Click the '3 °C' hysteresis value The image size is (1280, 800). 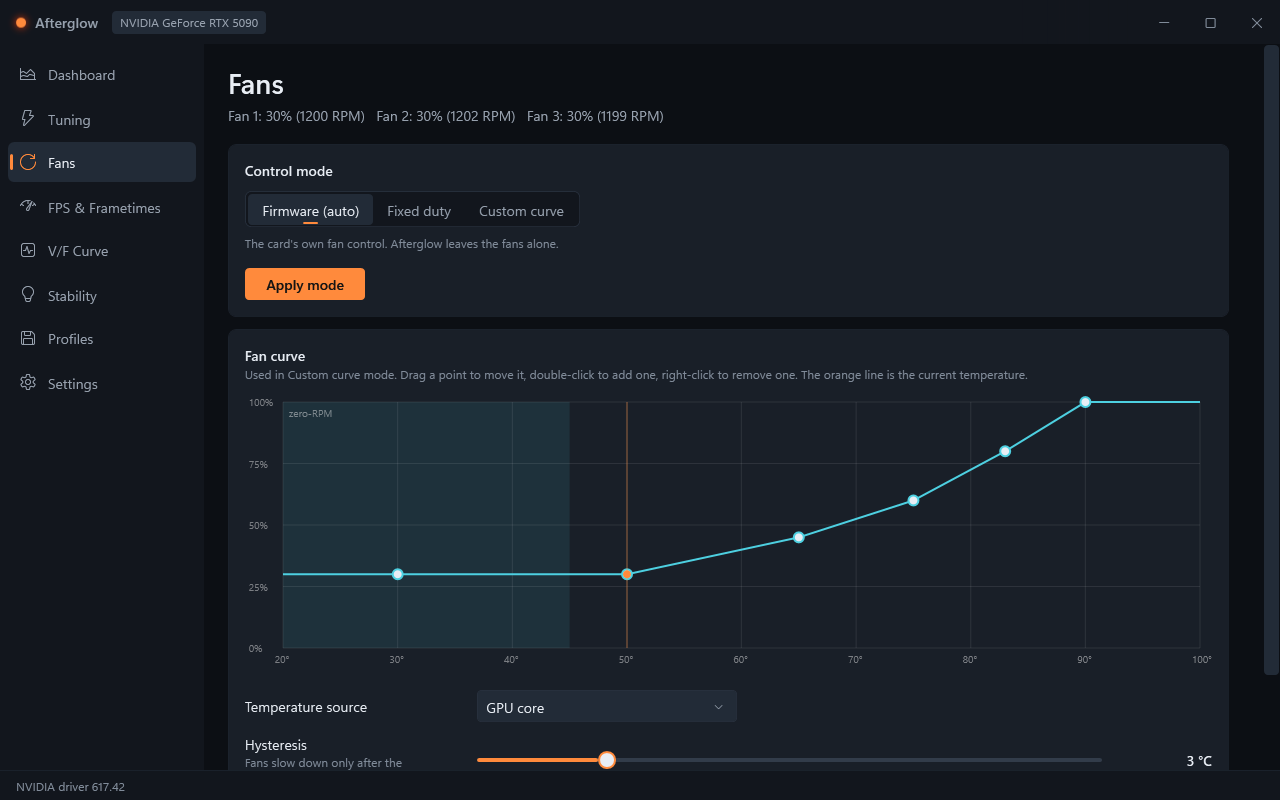1199,761
